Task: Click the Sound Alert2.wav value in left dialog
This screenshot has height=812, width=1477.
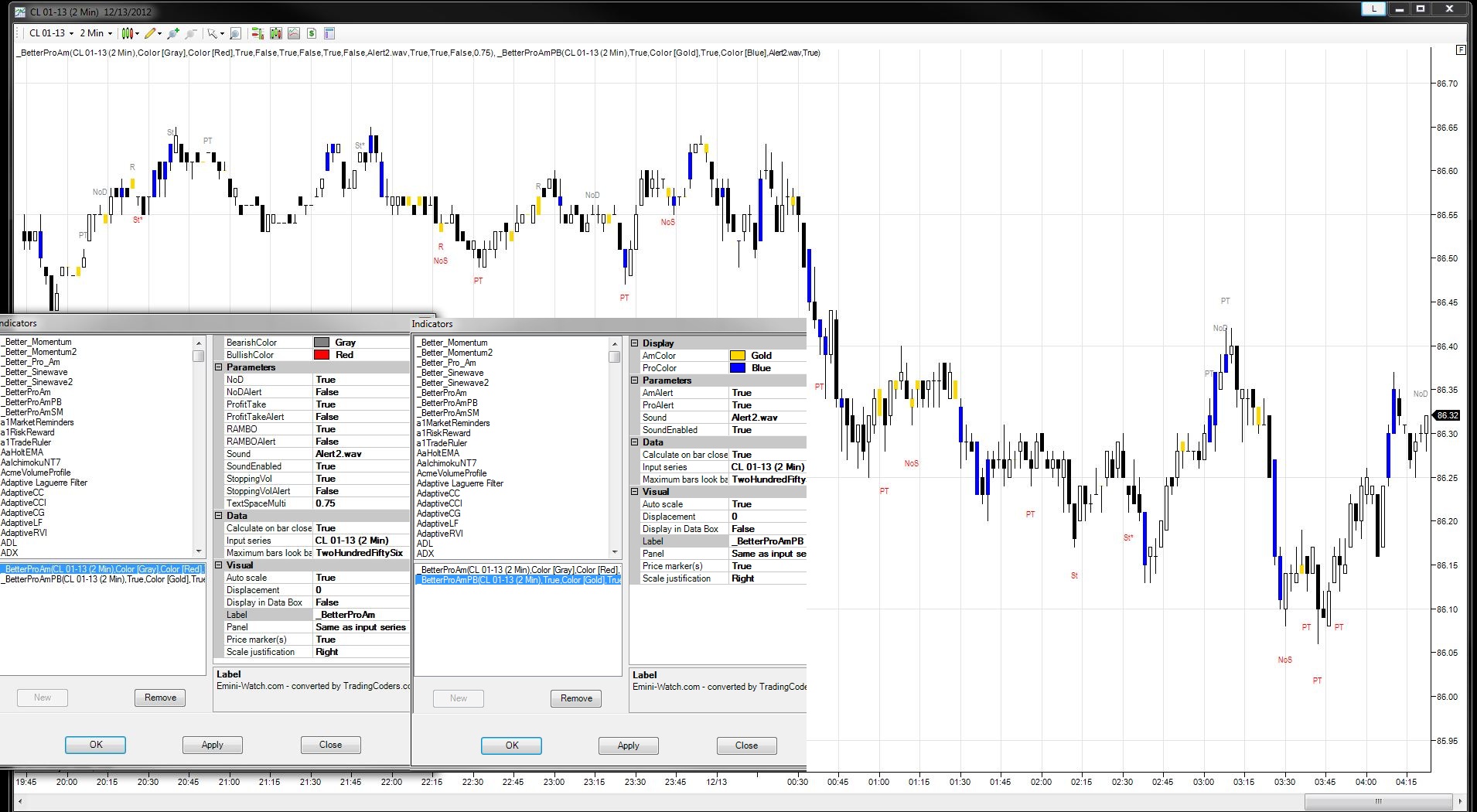Action: [x=361, y=454]
